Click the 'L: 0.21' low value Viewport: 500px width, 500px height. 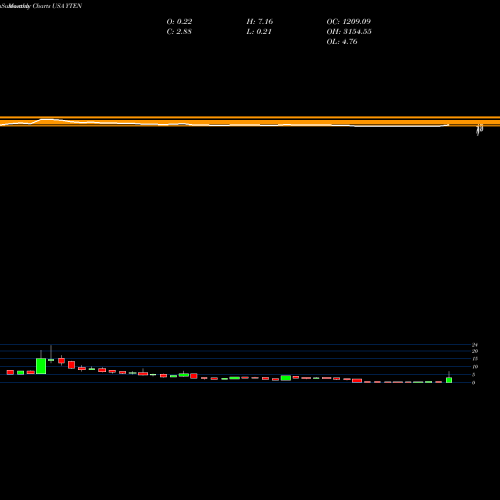coord(259,31)
